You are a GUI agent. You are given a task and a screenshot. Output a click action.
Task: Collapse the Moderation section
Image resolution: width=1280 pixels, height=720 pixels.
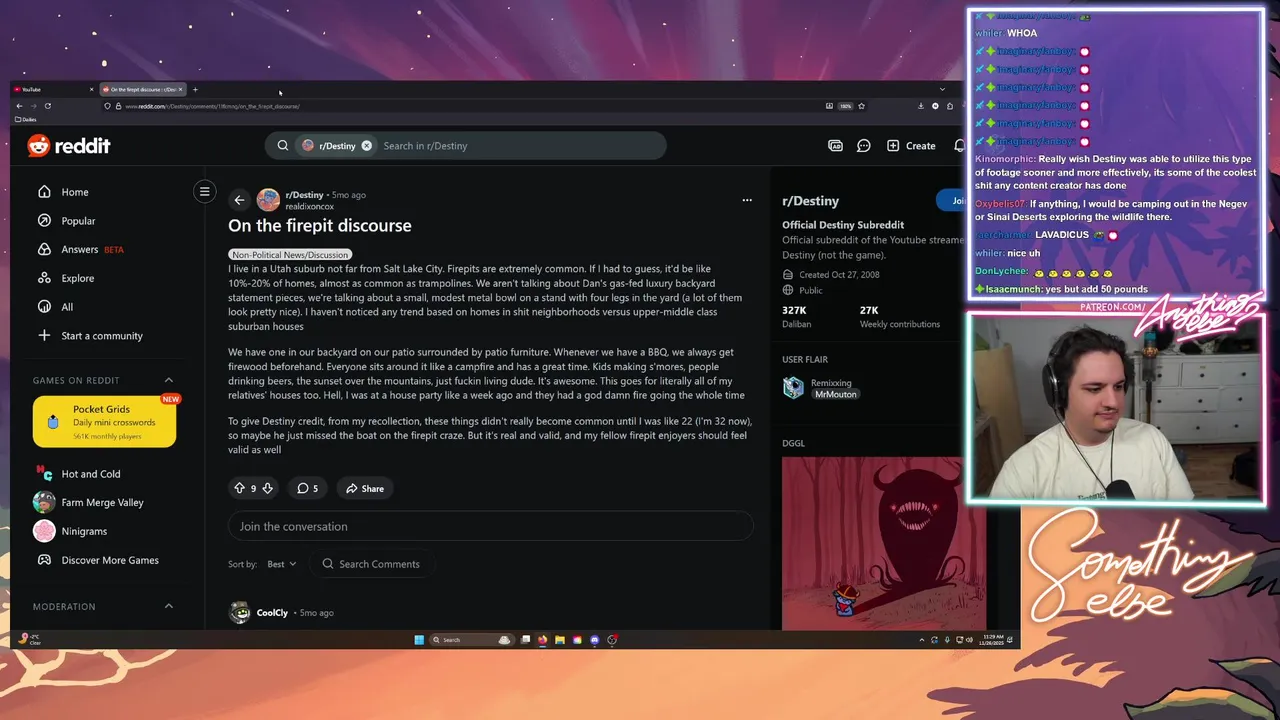click(168, 606)
